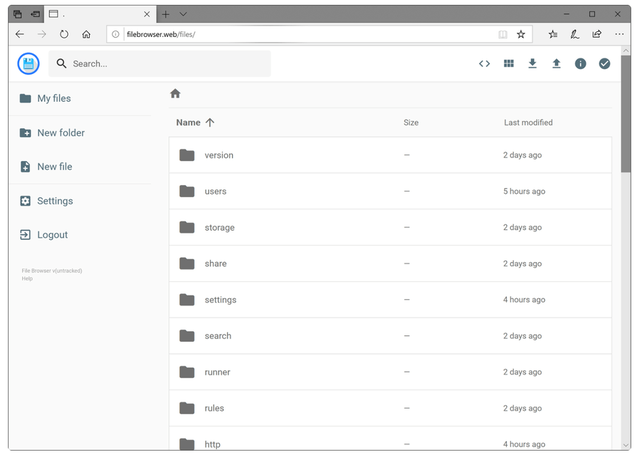Image resolution: width=640 pixels, height=455 pixels.
Task: Click the browser share icon
Action: click(x=597, y=34)
